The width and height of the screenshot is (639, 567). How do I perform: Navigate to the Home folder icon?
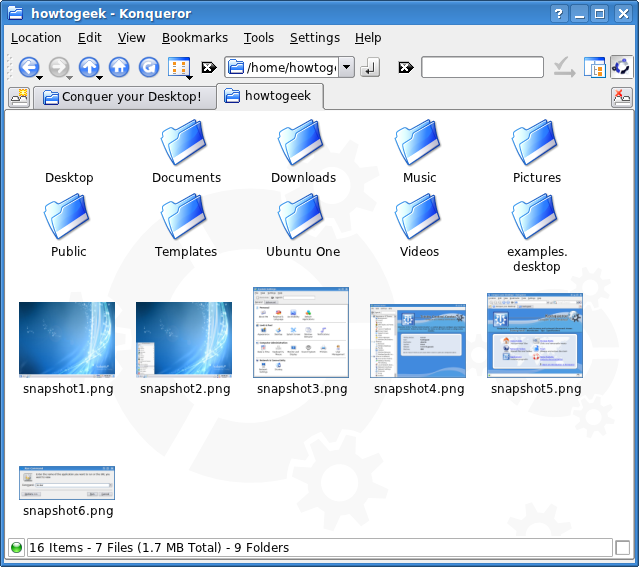[x=119, y=67]
